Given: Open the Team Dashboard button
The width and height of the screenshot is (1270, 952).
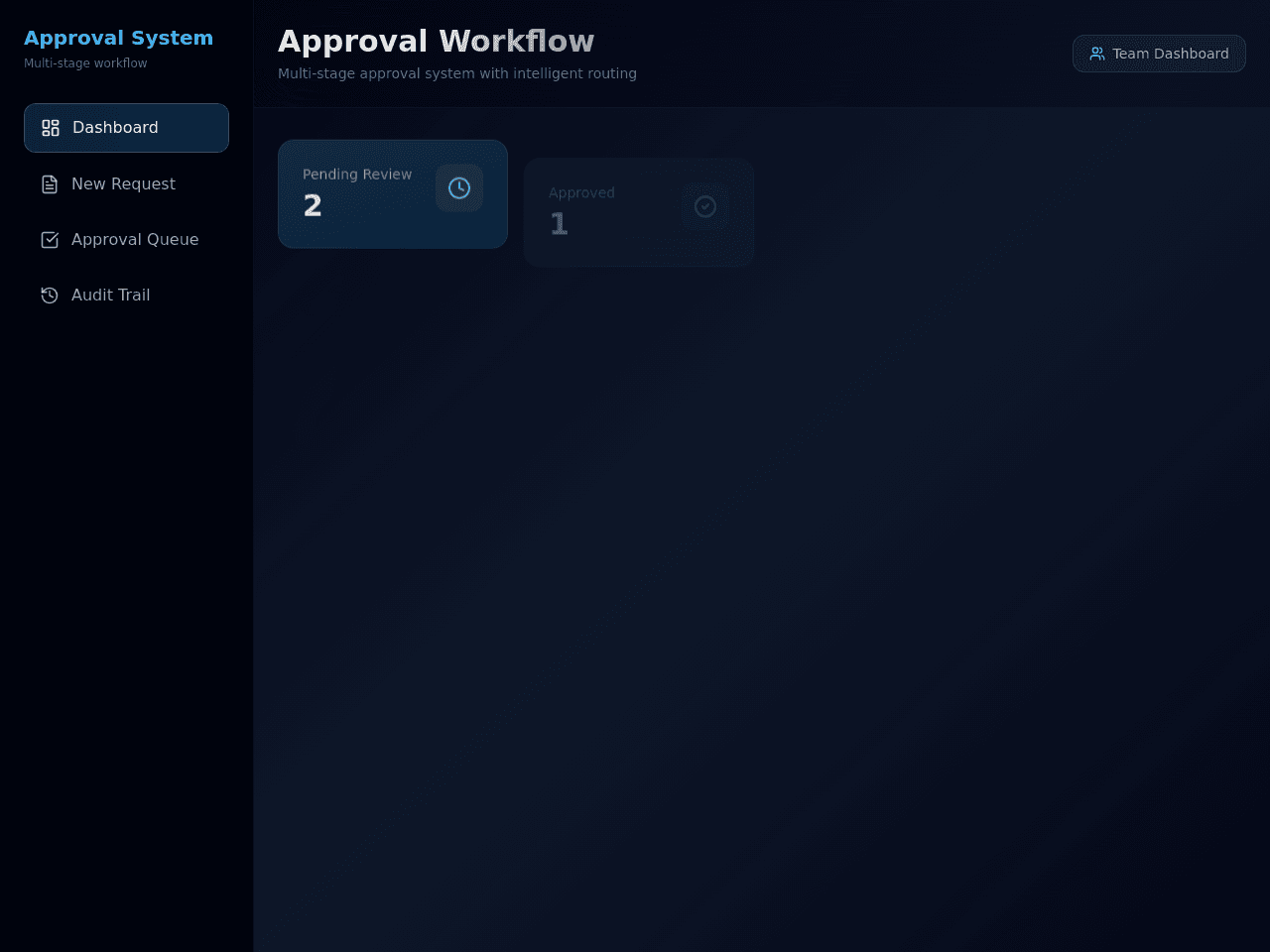Looking at the screenshot, I should [1159, 54].
